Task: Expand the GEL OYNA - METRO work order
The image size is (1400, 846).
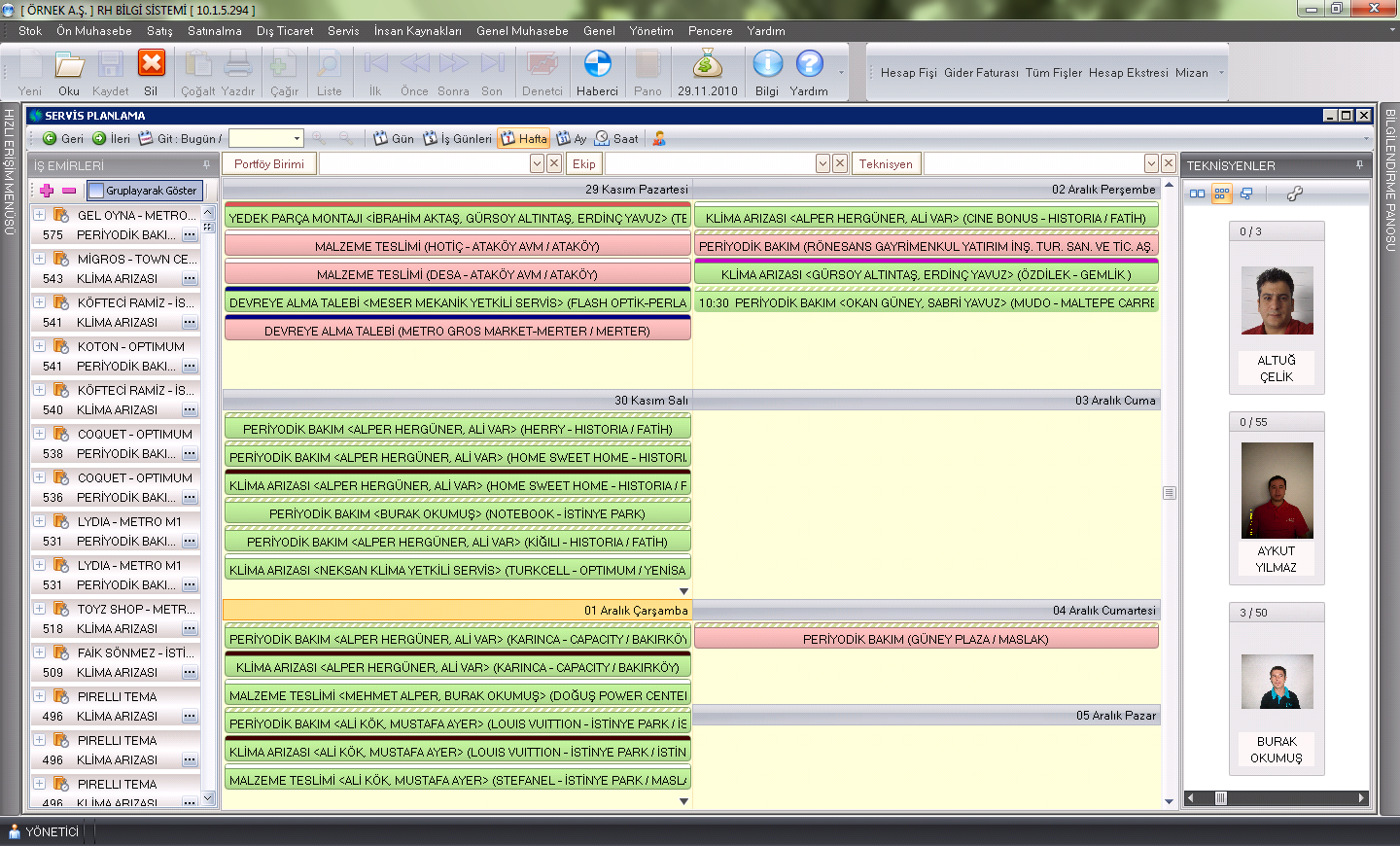Action: click(x=40, y=215)
